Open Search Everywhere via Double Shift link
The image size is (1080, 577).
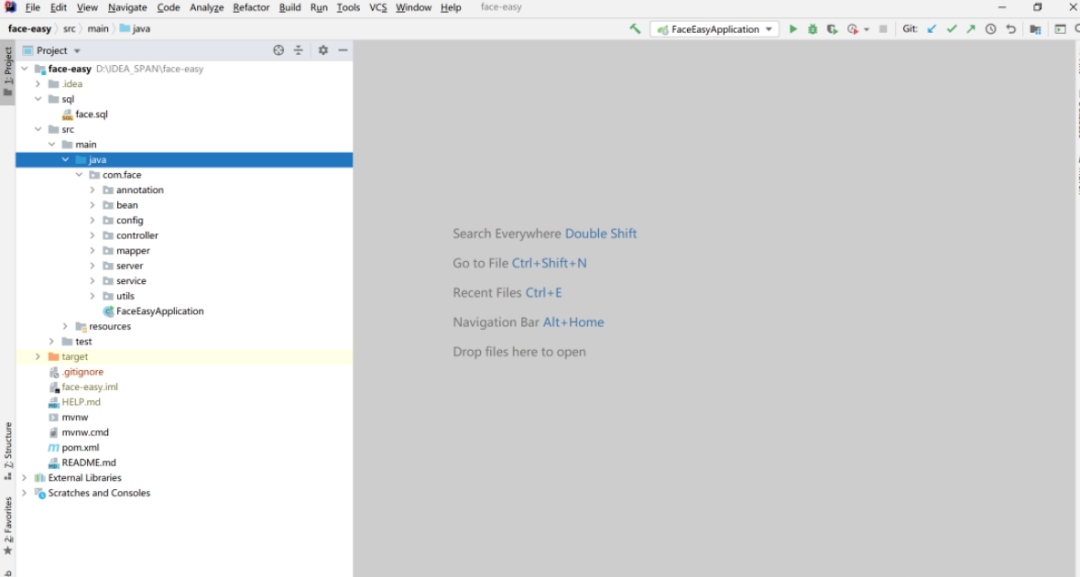tap(601, 233)
